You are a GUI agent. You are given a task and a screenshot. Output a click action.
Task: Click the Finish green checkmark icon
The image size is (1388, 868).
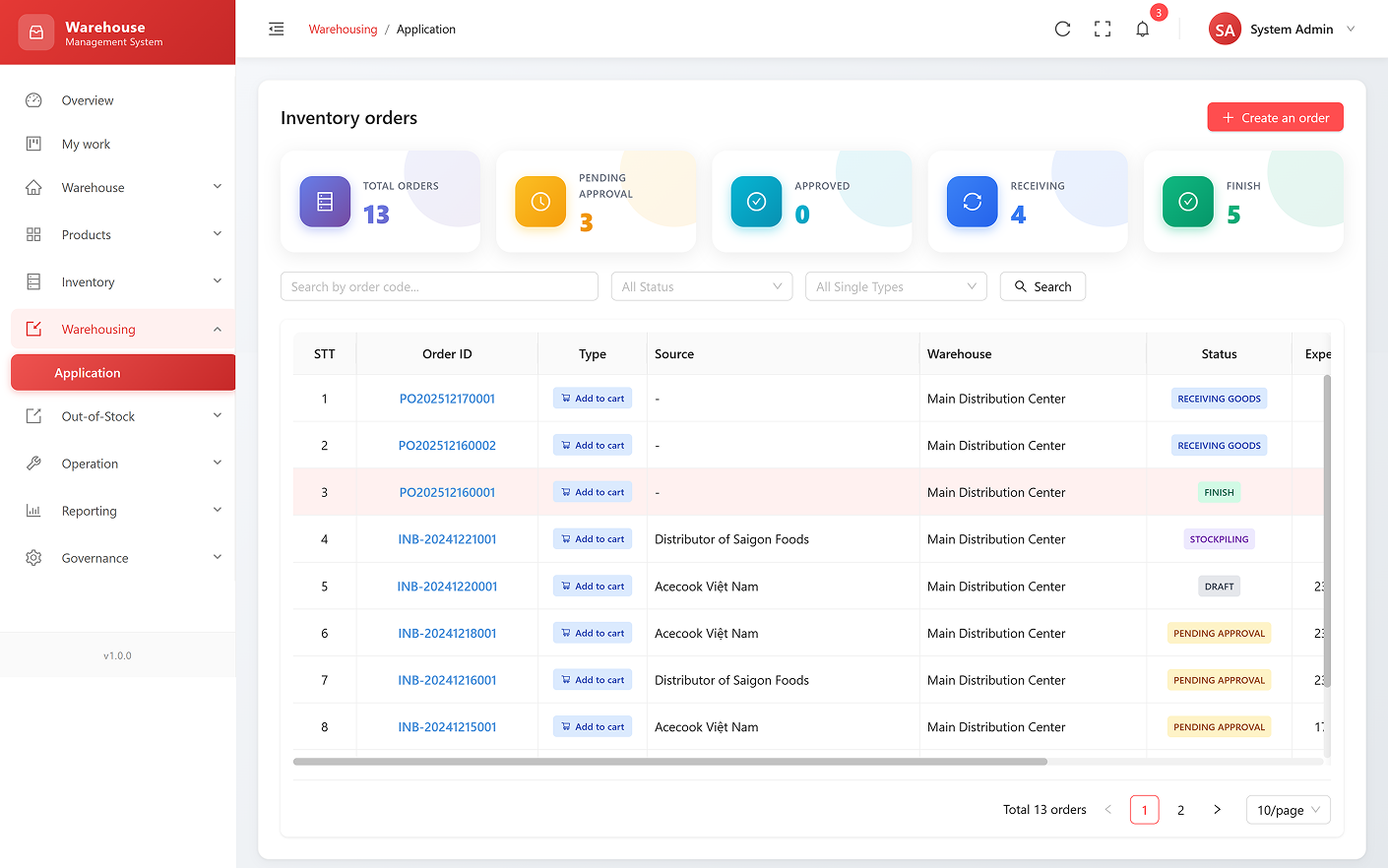[1187, 202]
